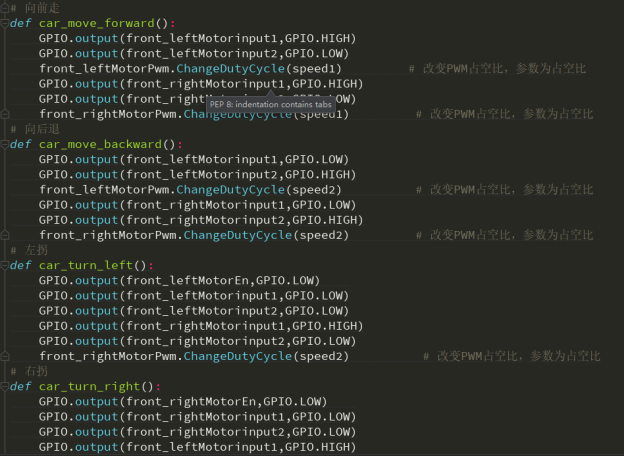The image size is (624, 456).
Task: Click front_rightMotorPwm speed2 line in car_turn_left
Action: pos(194,357)
